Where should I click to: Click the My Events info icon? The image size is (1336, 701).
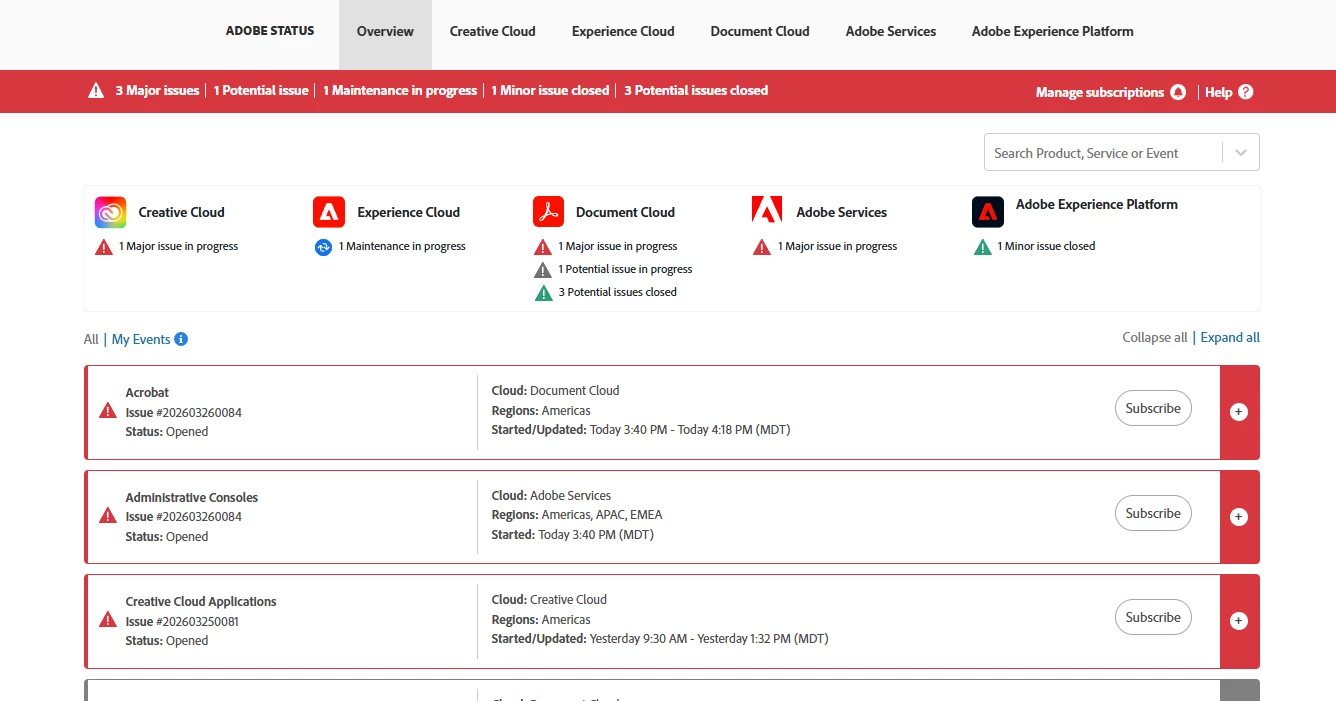(x=181, y=339)
